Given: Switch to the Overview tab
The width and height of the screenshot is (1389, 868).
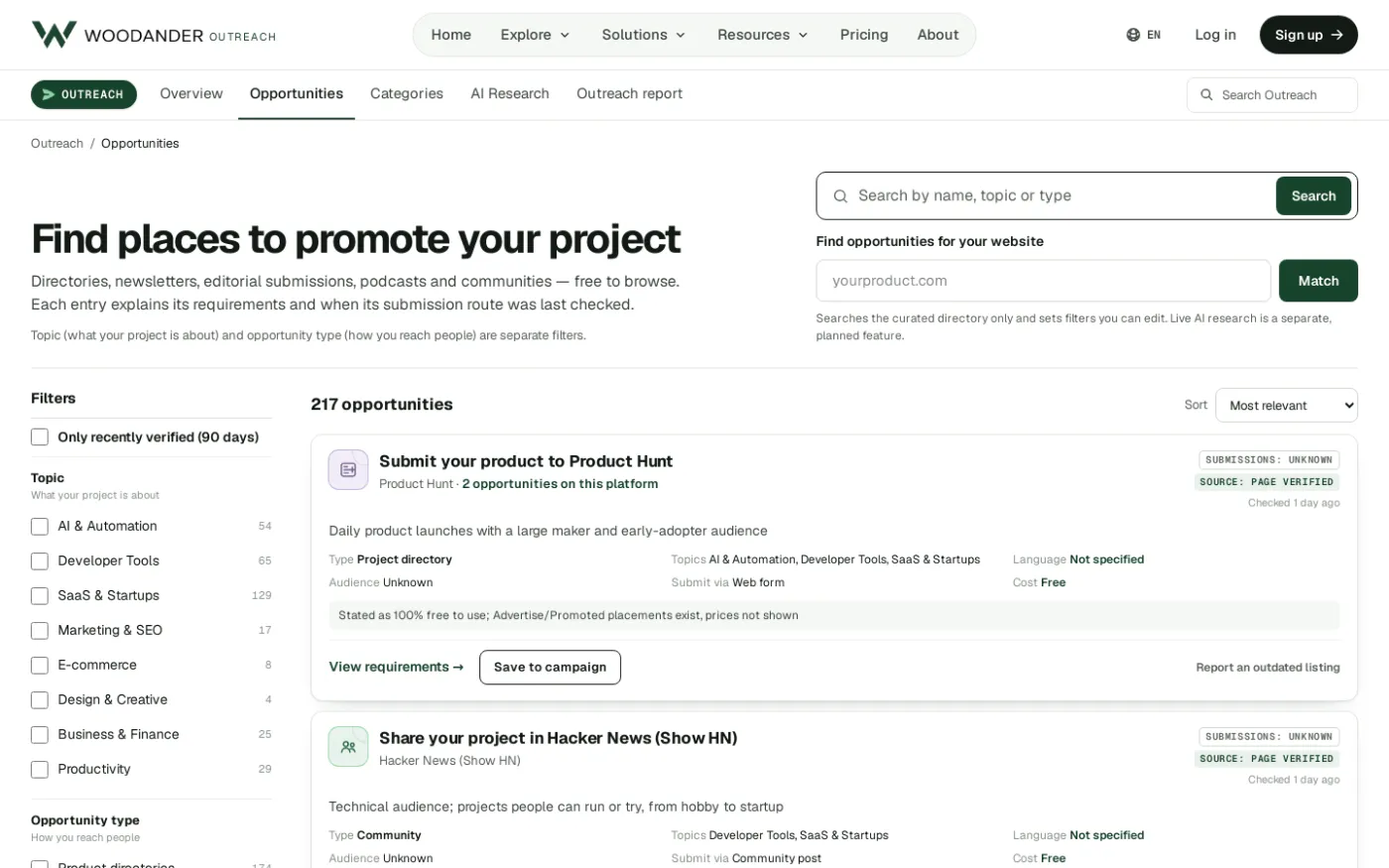Looking at the screenshot, I should (x=191, y=94).
